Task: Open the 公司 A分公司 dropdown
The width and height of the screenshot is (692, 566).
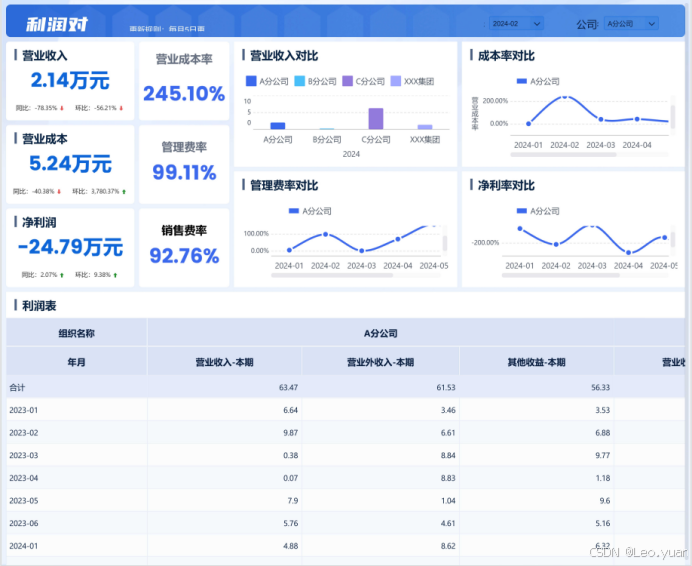Action: pos(631,23)
